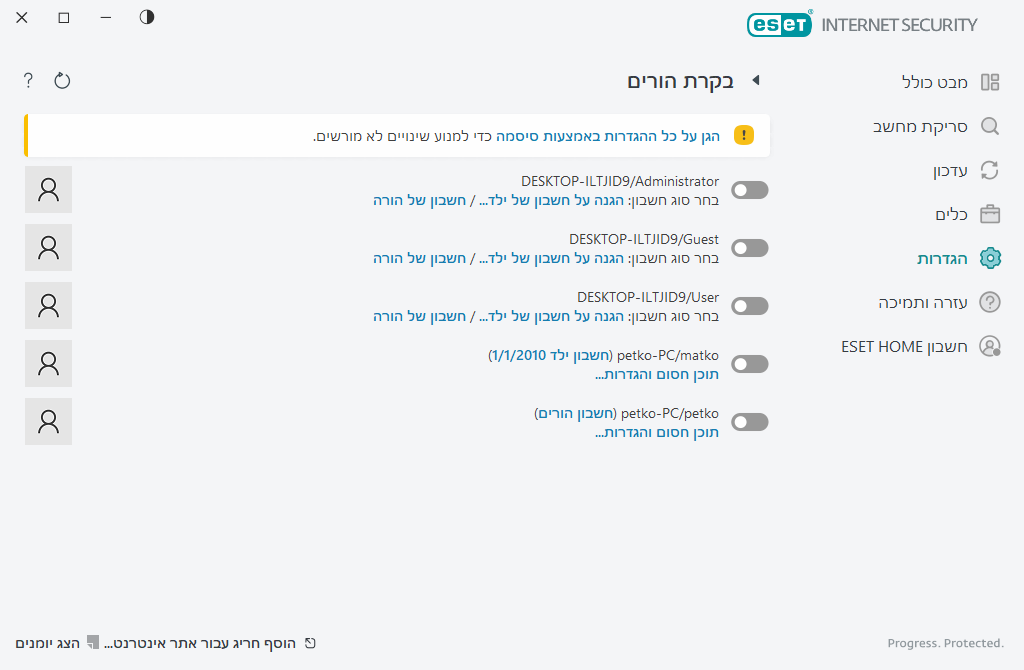This screenshot has height=670, width=1024.
Task: Collapse בקרת הורים with the back arrow
Action: pyautogui.click(x=757, y=80)
